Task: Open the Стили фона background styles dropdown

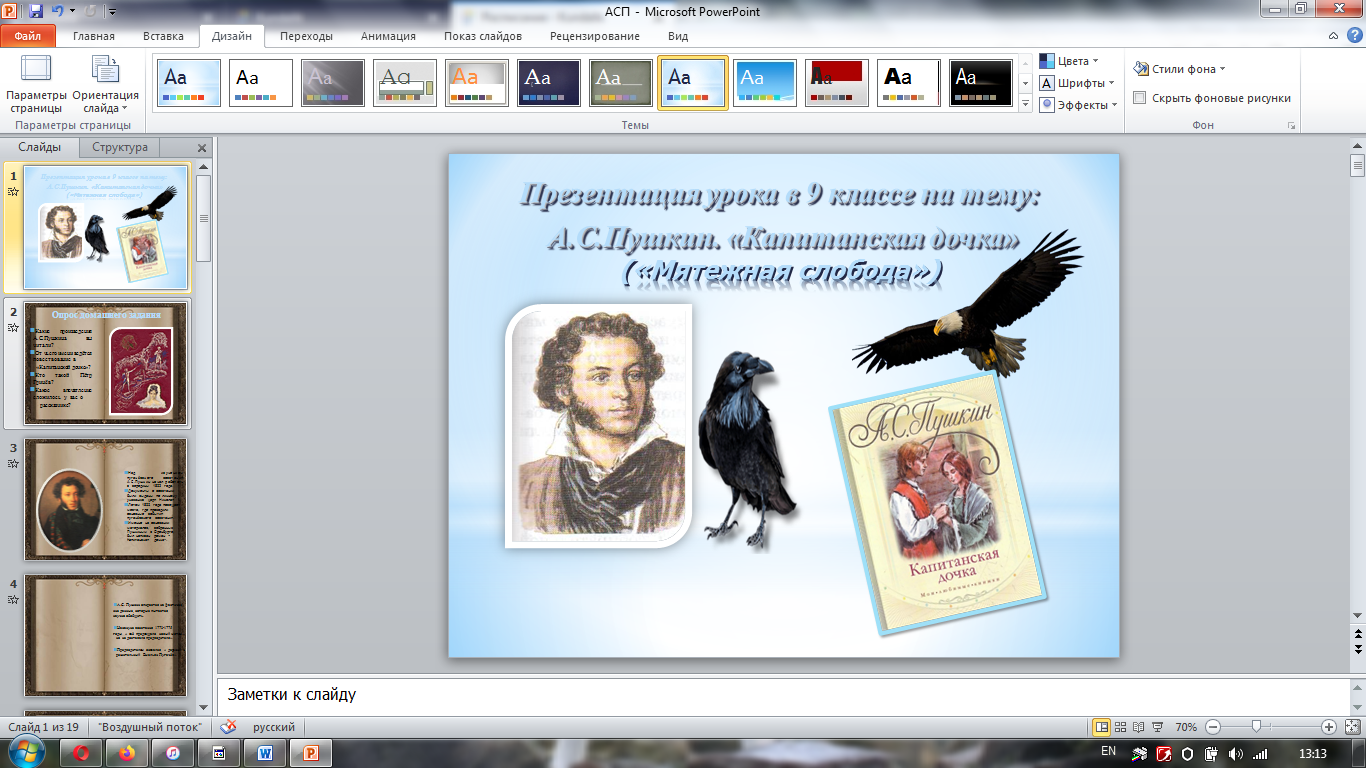Action: pos(1180,69)
